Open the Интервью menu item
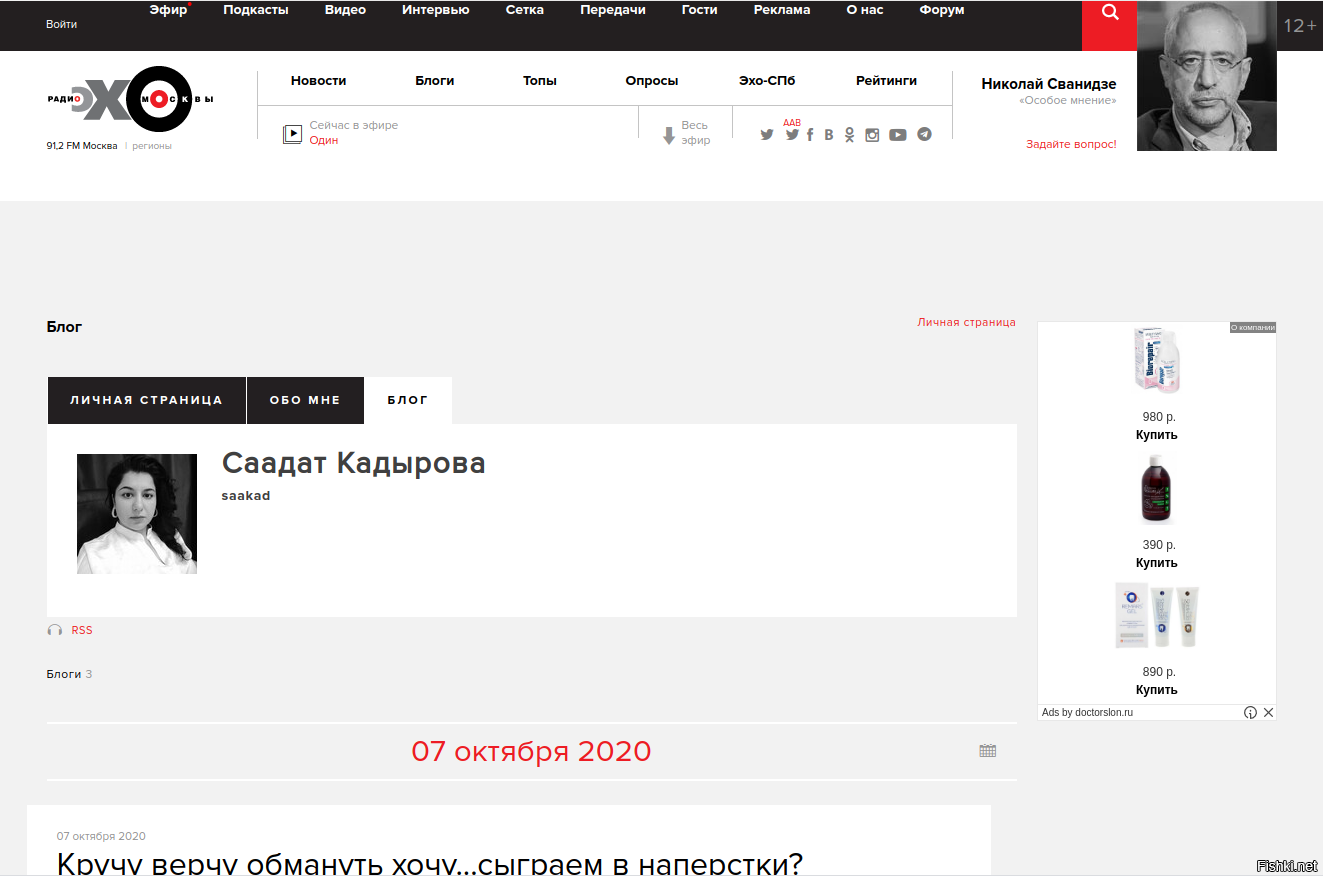This screenshot has height=878, width=1323. (x=435, y=10)
